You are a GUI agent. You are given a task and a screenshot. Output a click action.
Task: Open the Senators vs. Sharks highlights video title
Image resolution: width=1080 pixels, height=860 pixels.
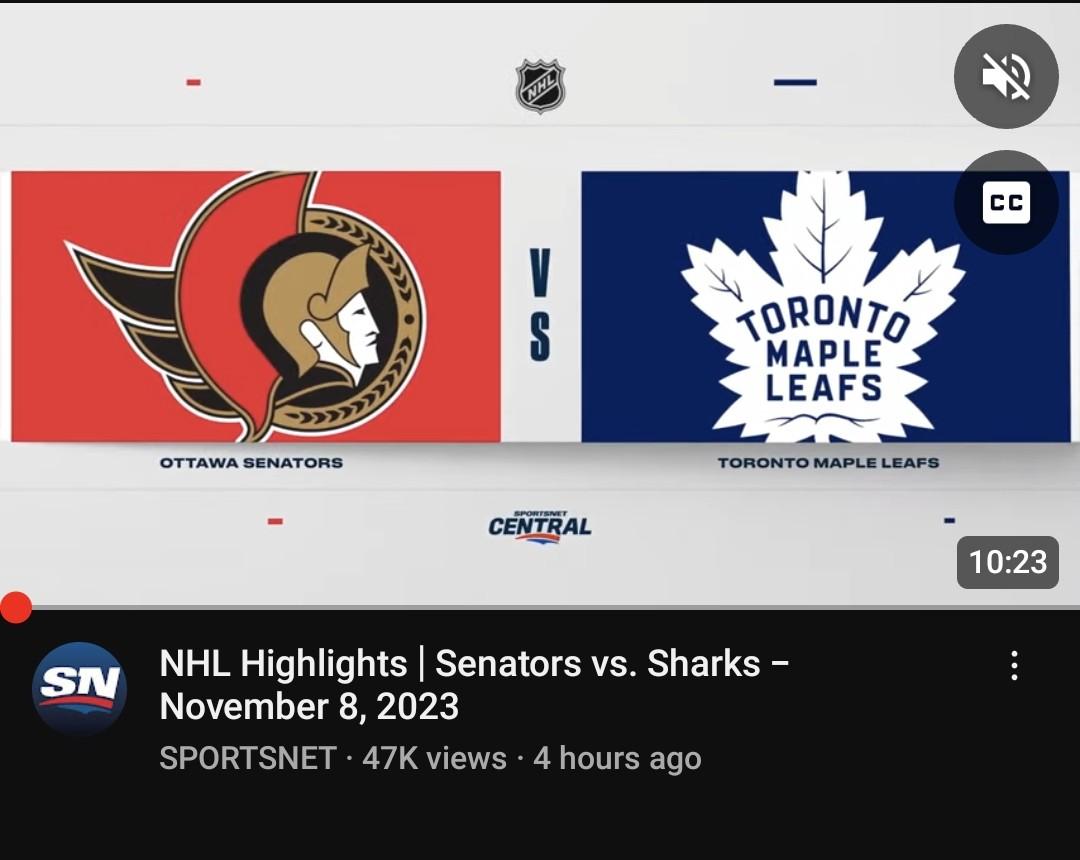pos(474,685)
